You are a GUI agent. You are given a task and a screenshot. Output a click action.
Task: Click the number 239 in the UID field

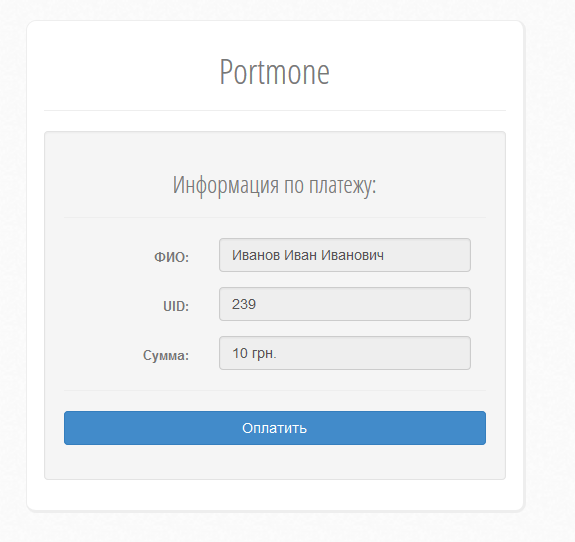click(244, 304)
